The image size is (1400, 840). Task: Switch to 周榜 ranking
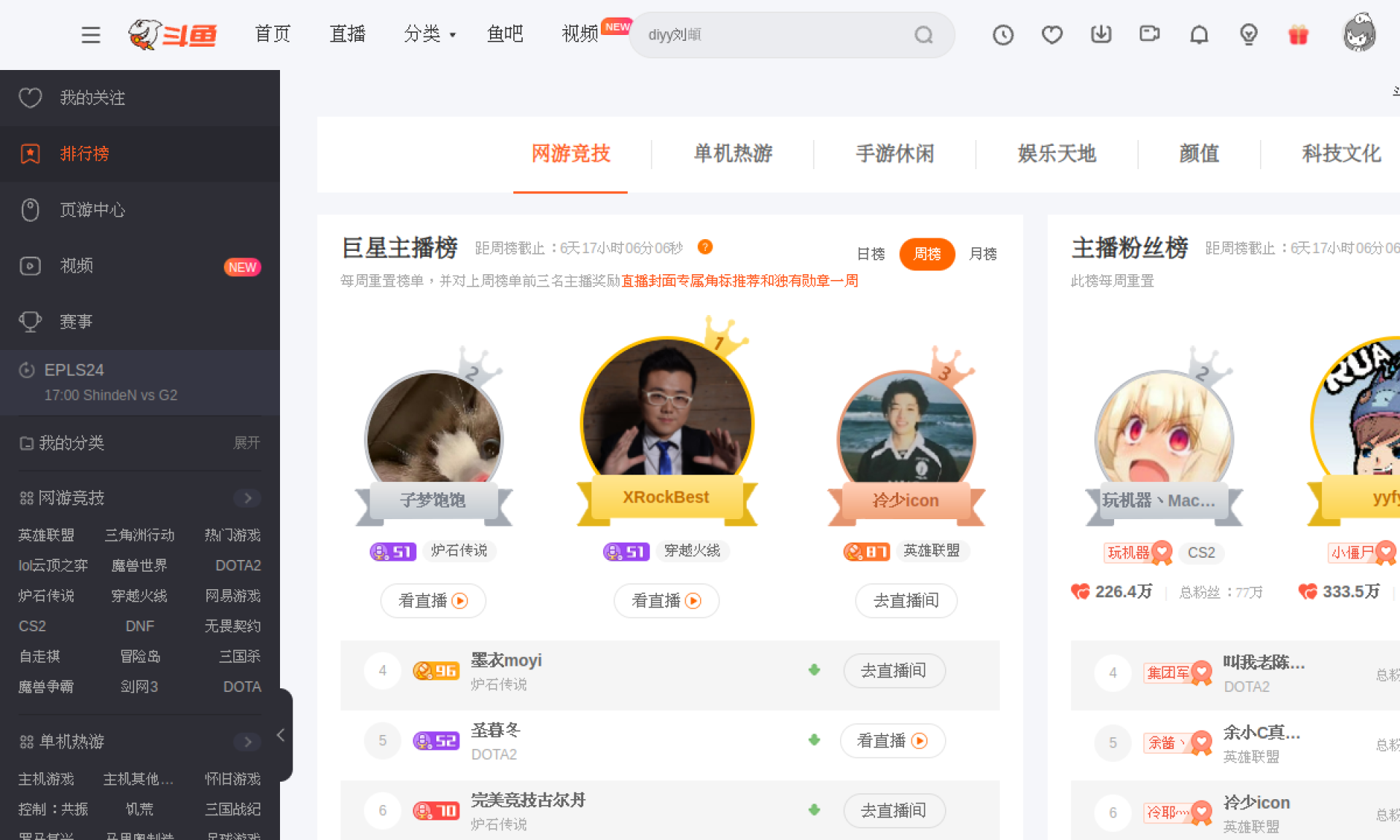(927, 254)
